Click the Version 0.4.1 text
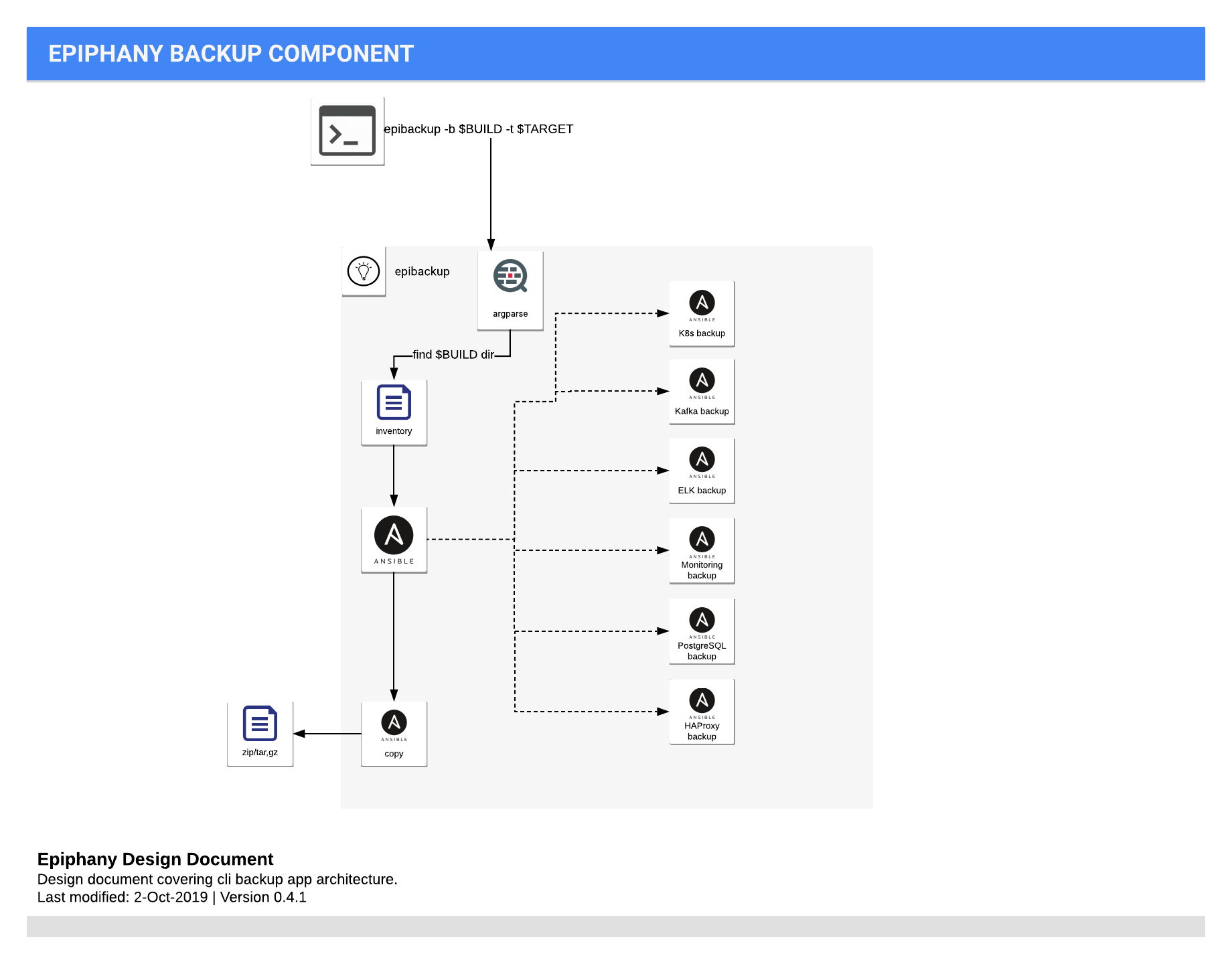Screen dimensions: 1232x964 click(264, 897)
